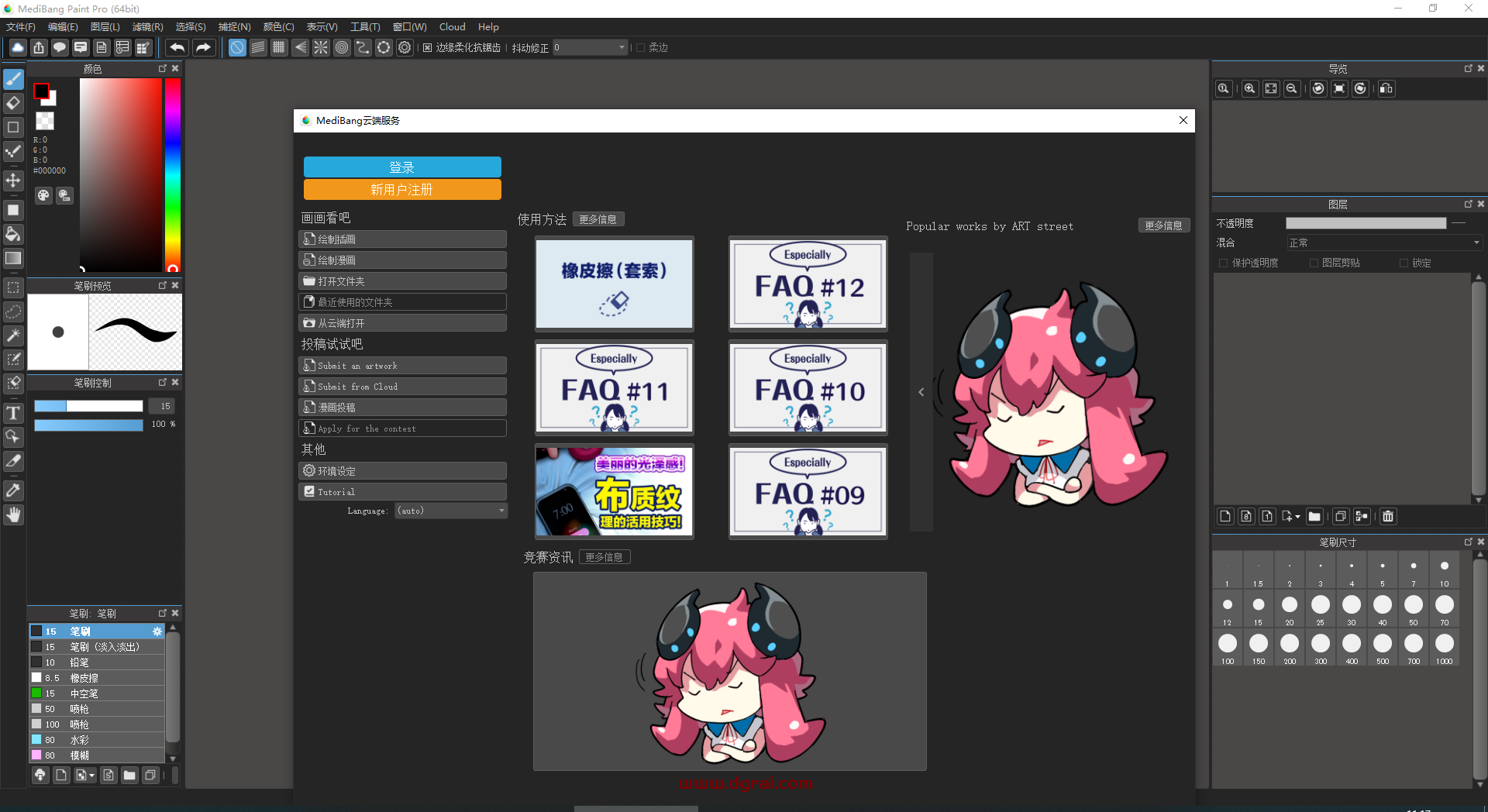The image size is (1488, 812).
Task: Click the flip view icon in Navigator
Action: click(x=1386, y=88)
